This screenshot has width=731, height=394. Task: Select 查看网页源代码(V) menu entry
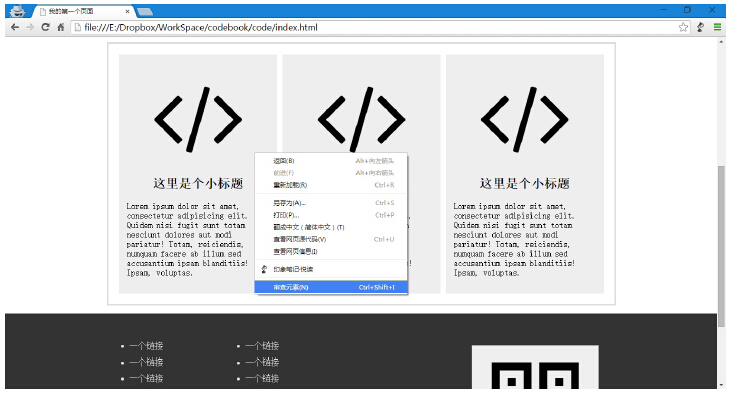(x=331, y=239)
